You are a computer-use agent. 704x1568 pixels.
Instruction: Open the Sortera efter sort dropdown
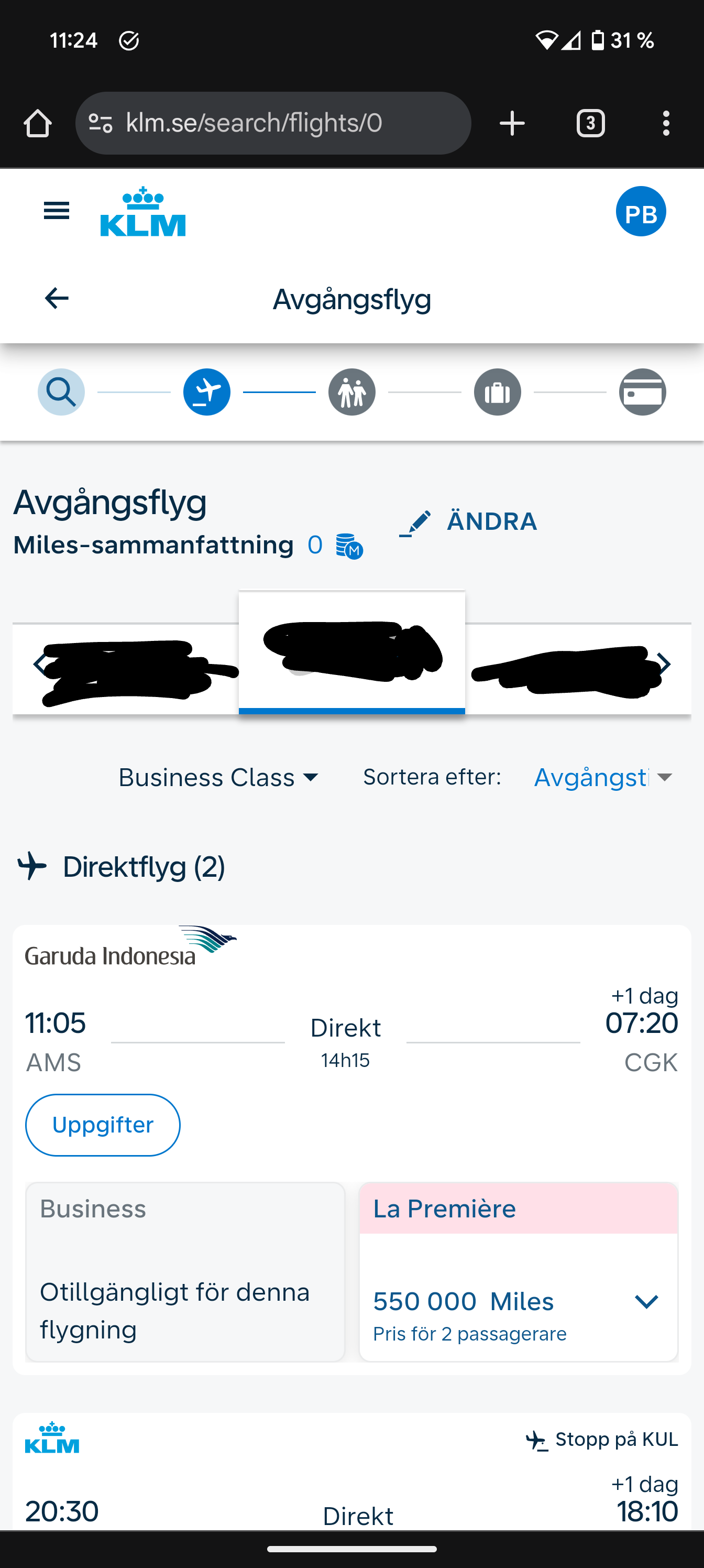602,777
